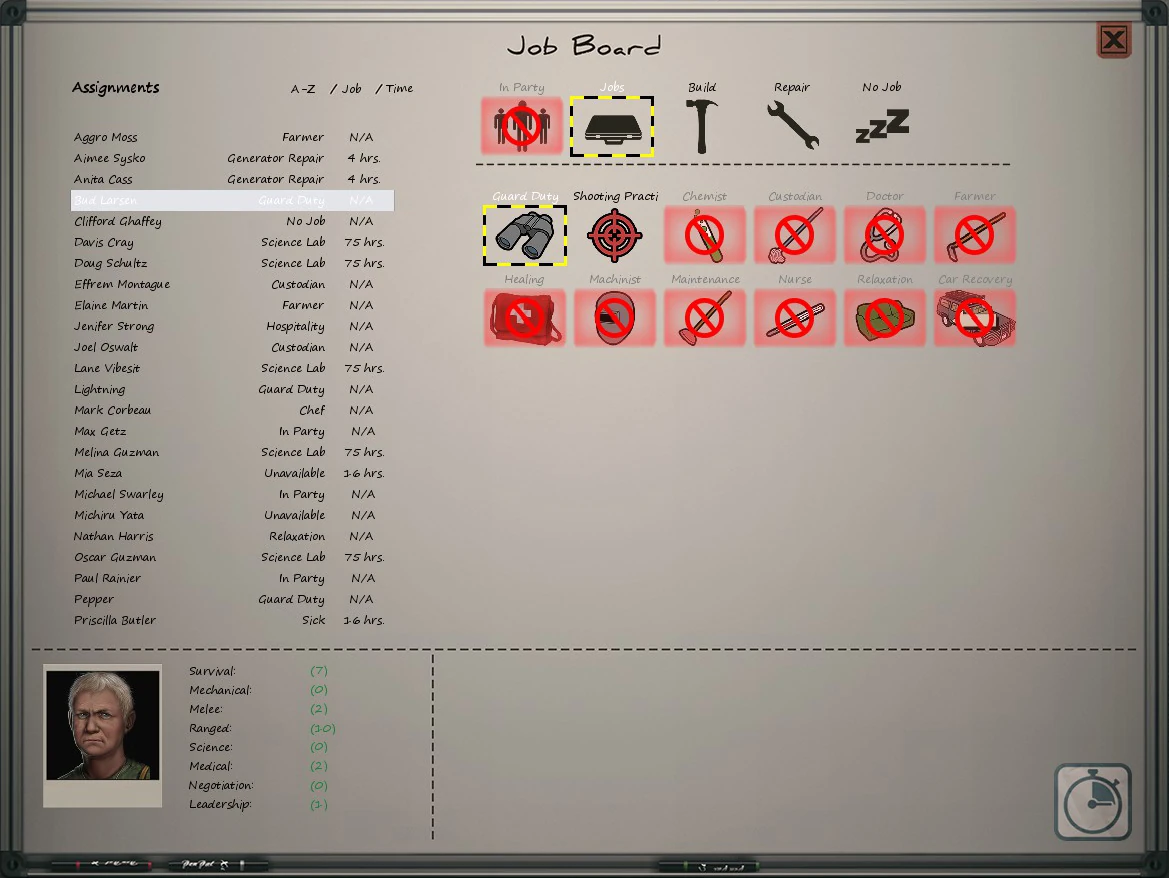Image resolution: width=1169 pixels, height=878 pixels.
Task: Pick the Shooting Practice target icon
Action: coord(614,236)
